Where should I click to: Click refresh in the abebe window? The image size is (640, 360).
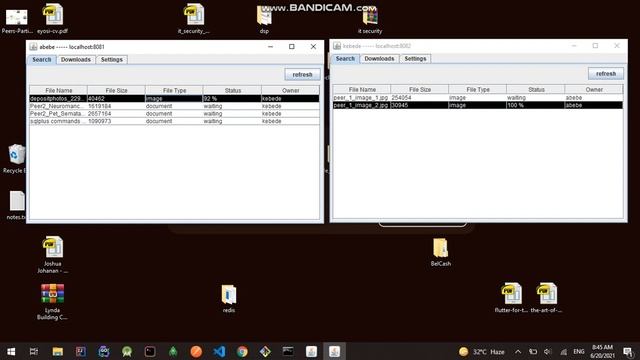(302, 75)
